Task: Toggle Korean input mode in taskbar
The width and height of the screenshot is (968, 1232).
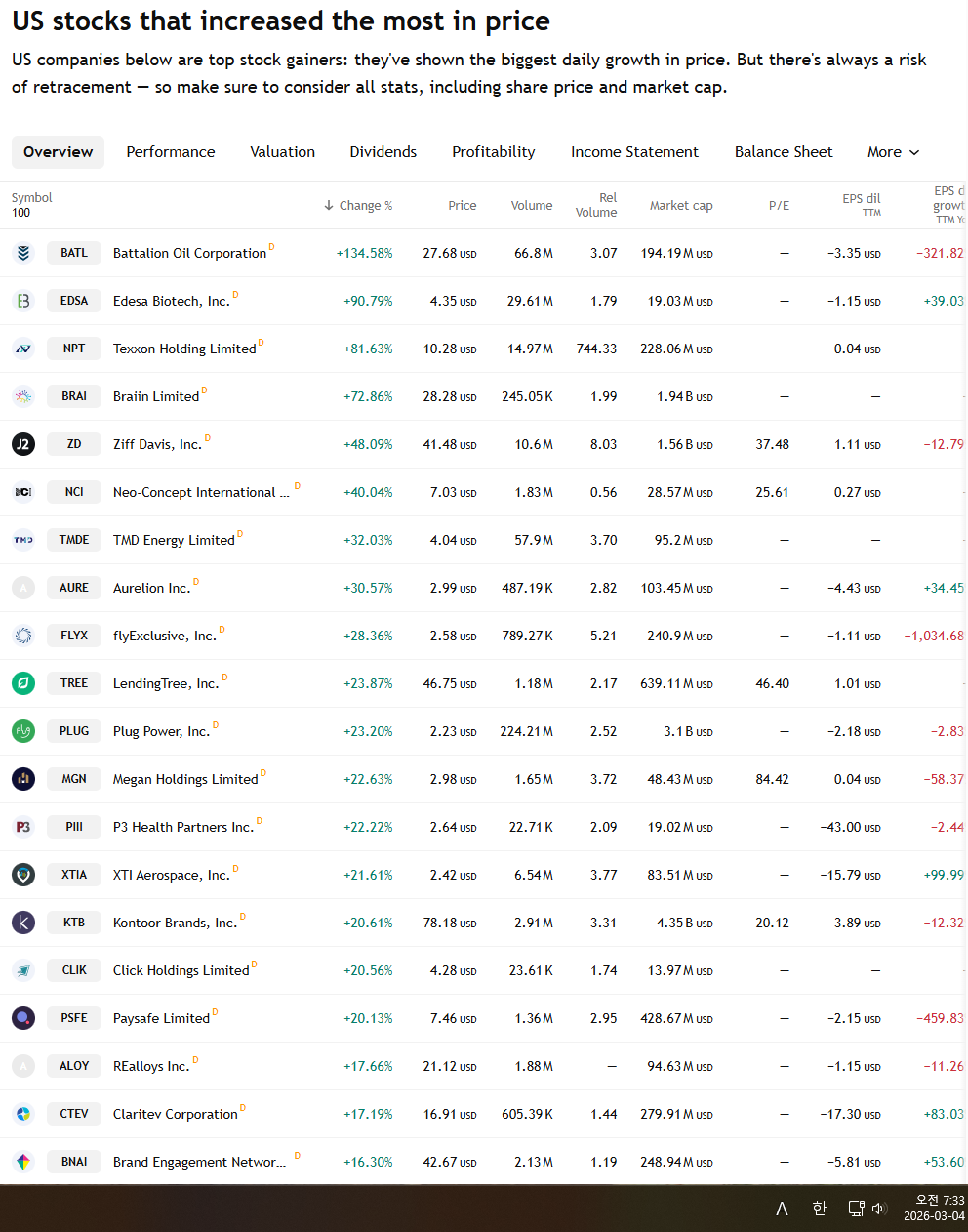Action: point(820,1209)
